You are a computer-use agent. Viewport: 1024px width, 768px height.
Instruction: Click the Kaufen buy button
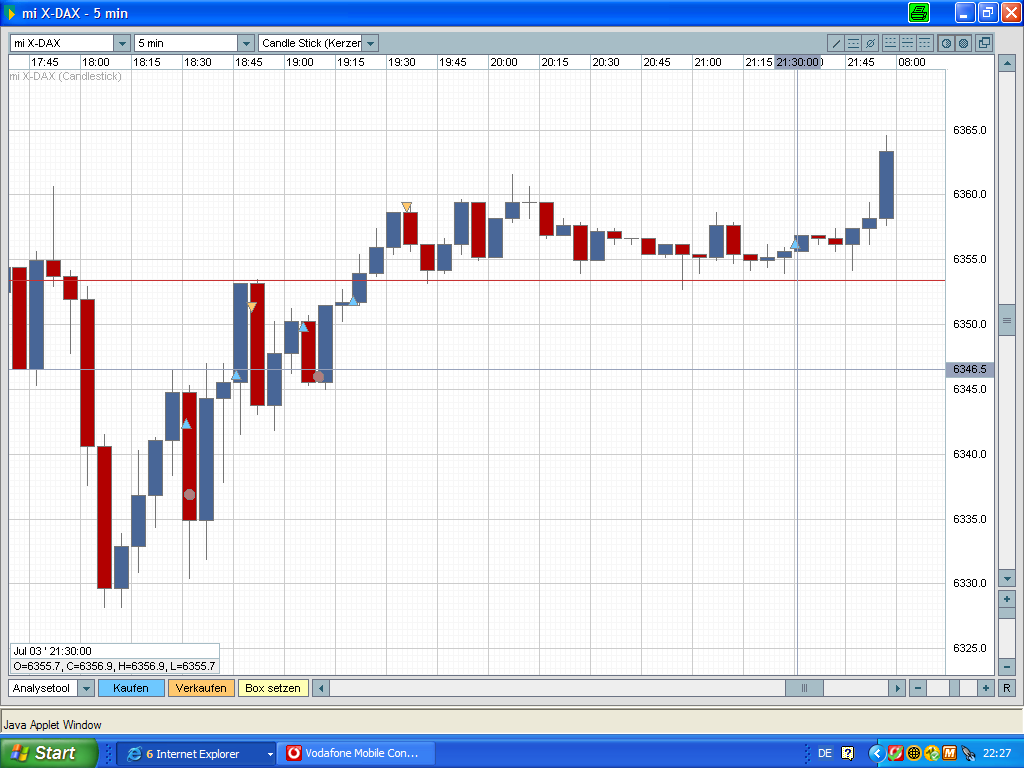point(131,688)
